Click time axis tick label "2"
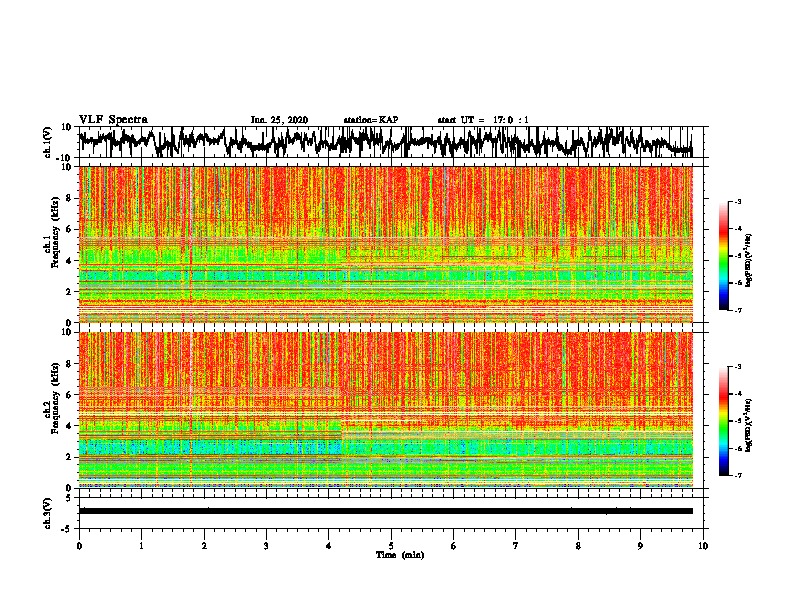Screen dimensions: 792x612 click(204, 546)
